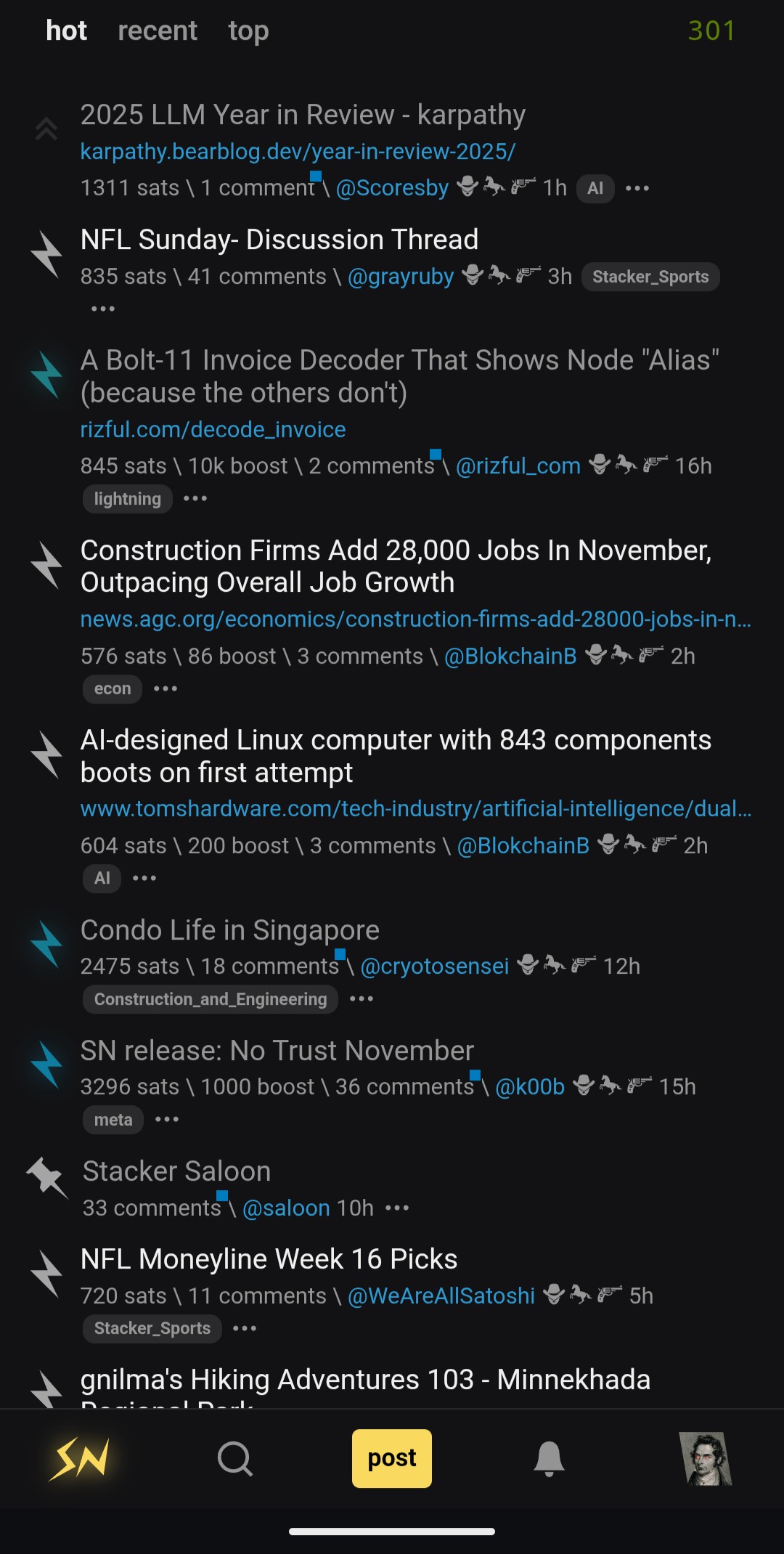Screen dimensions: 784x1554
Task: Zap the SN release No Trust November post
Action: [x=47, y=1065]
